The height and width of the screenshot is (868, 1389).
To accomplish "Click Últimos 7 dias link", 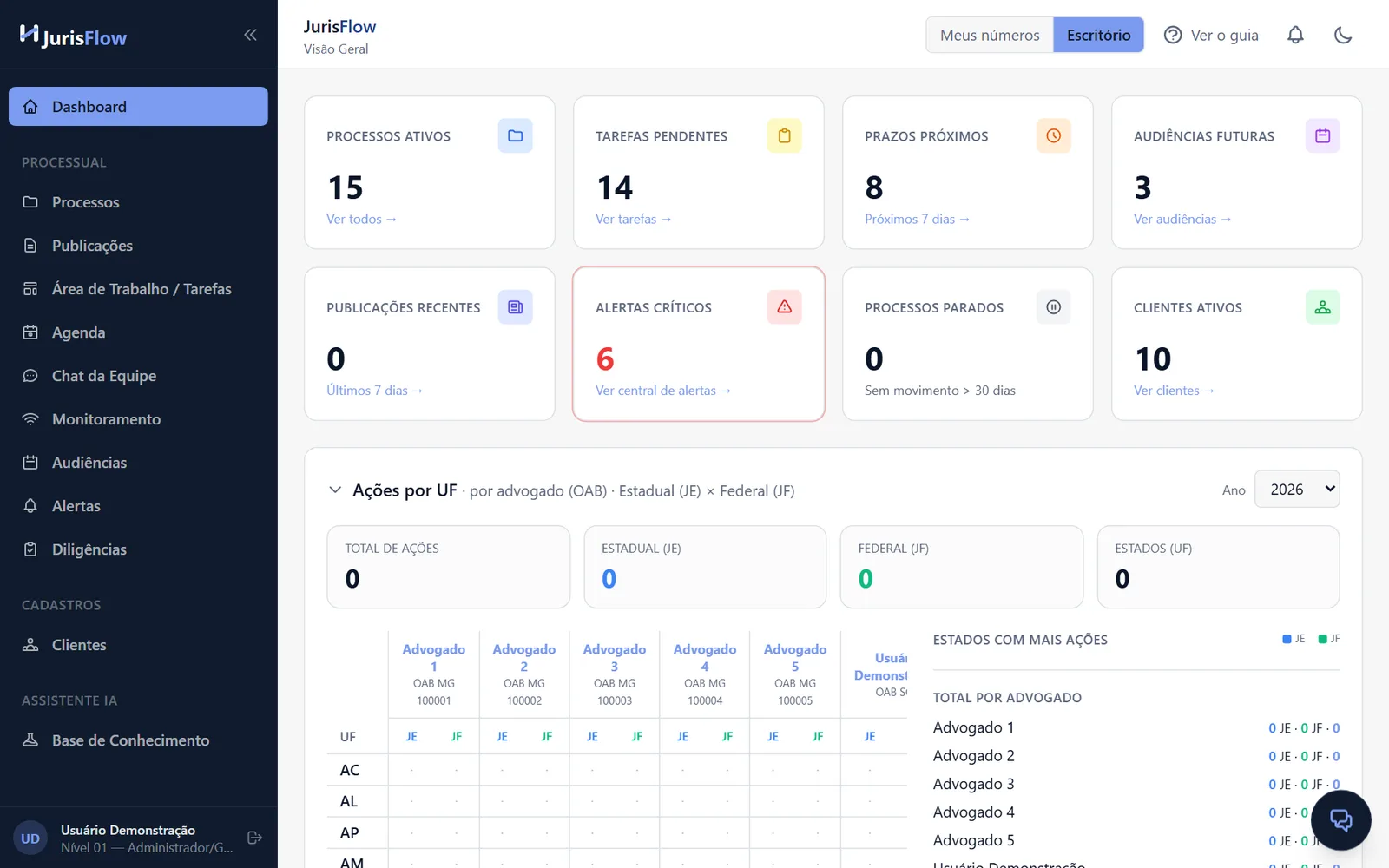I will point(374,391).
